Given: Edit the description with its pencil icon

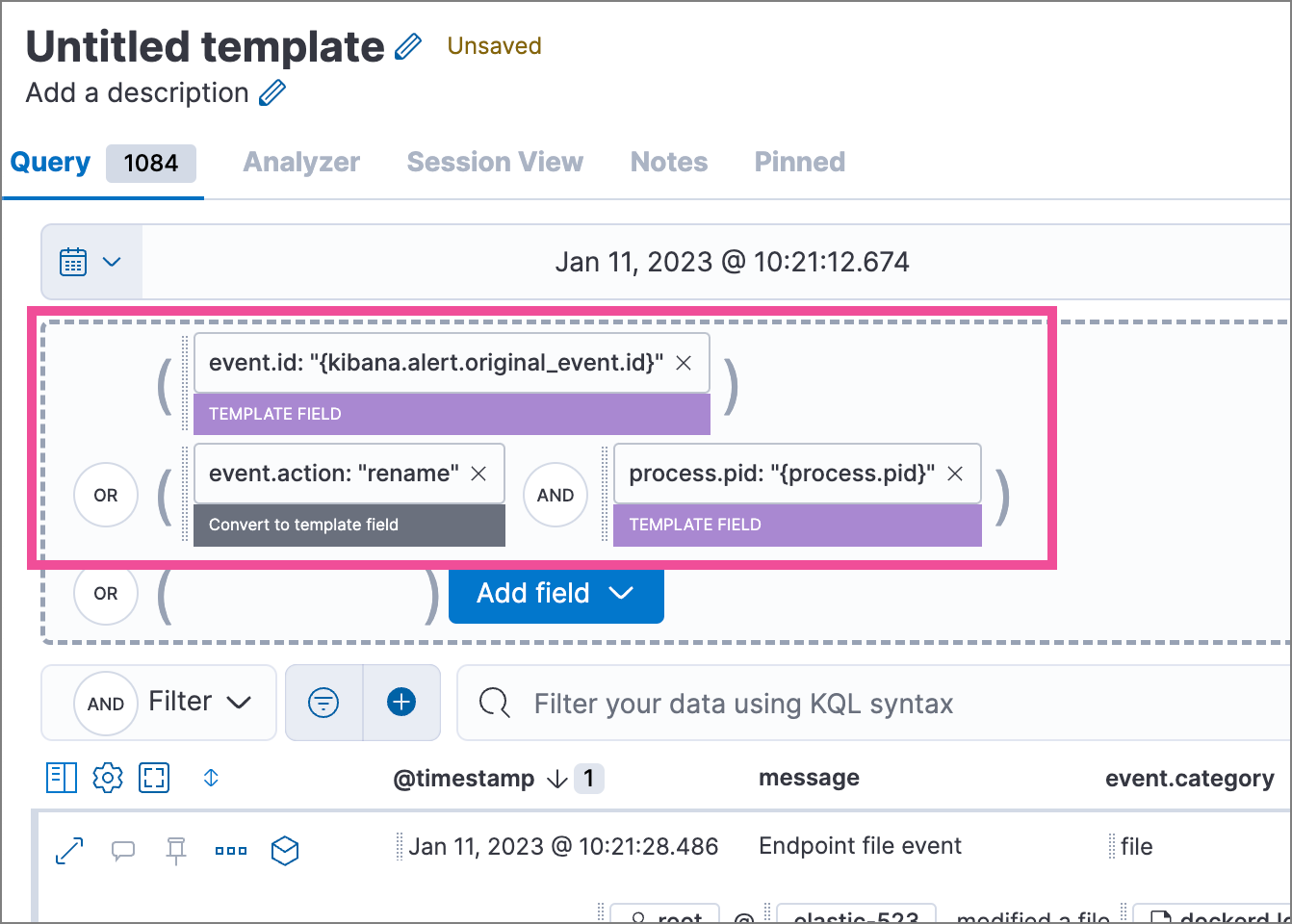Looking at the screenshot, I should click(272, 92).
